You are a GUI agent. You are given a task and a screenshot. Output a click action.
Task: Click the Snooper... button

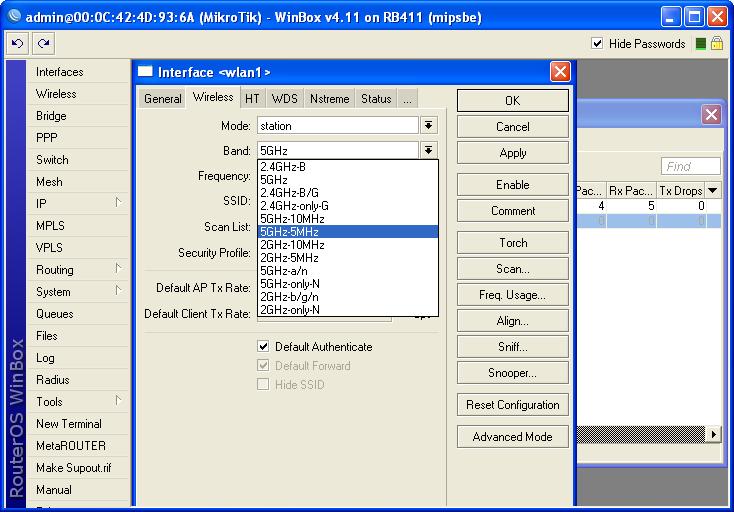click(x=513, y=373)
